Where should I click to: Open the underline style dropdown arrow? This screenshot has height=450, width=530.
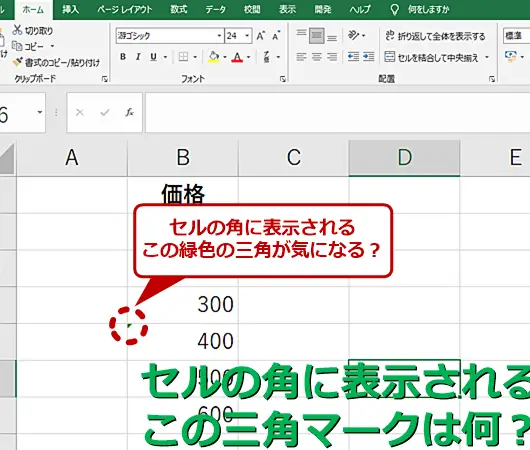point(165,57)
